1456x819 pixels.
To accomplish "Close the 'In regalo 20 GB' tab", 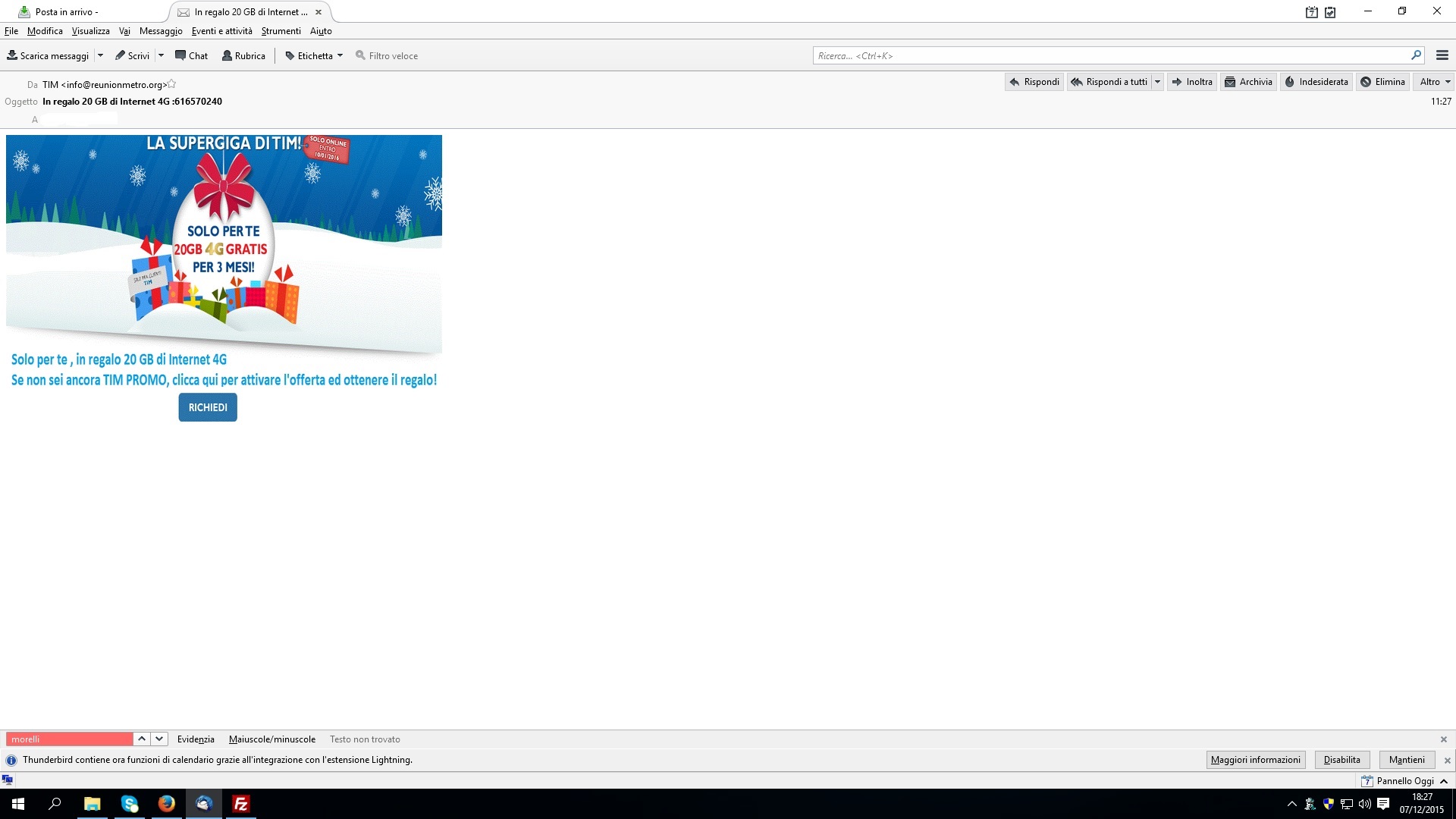I will pyautogui.click(x=318, y=12).
